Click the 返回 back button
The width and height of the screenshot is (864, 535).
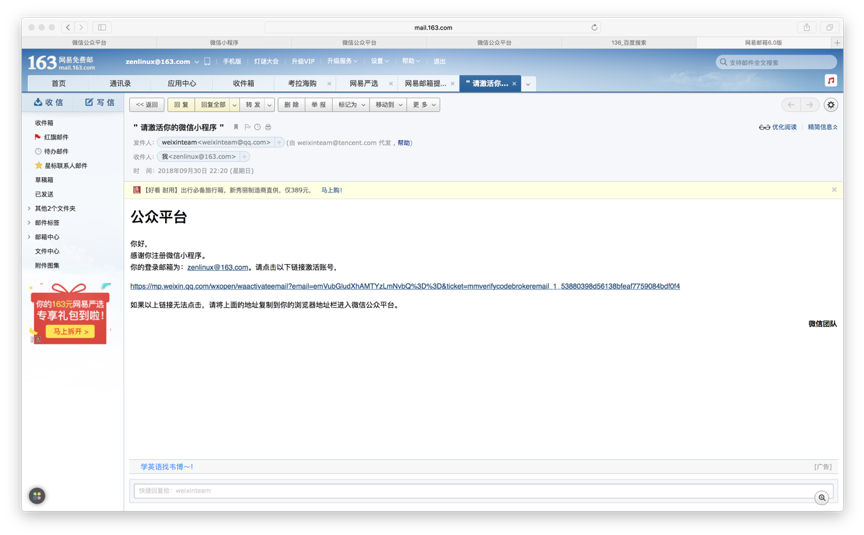[147, 105]
